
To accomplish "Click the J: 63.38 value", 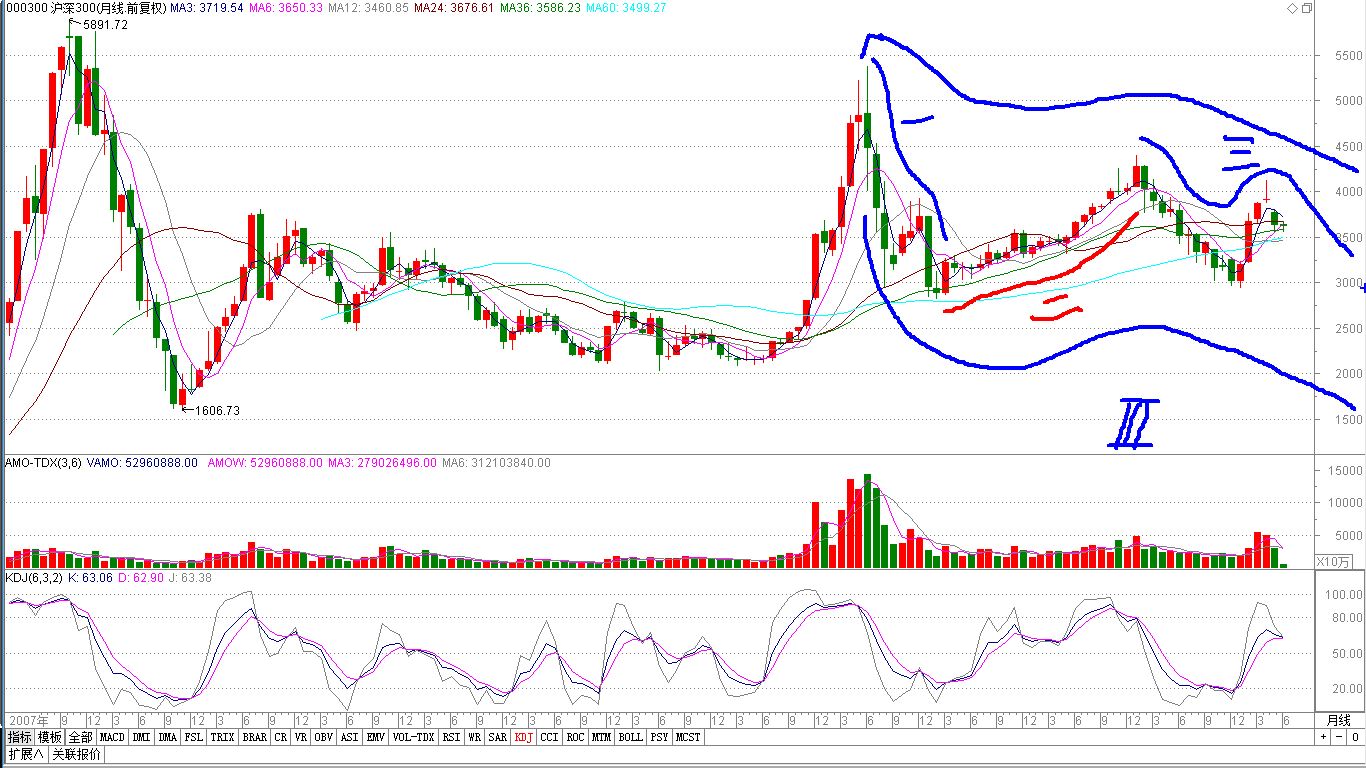I will 190,577.
